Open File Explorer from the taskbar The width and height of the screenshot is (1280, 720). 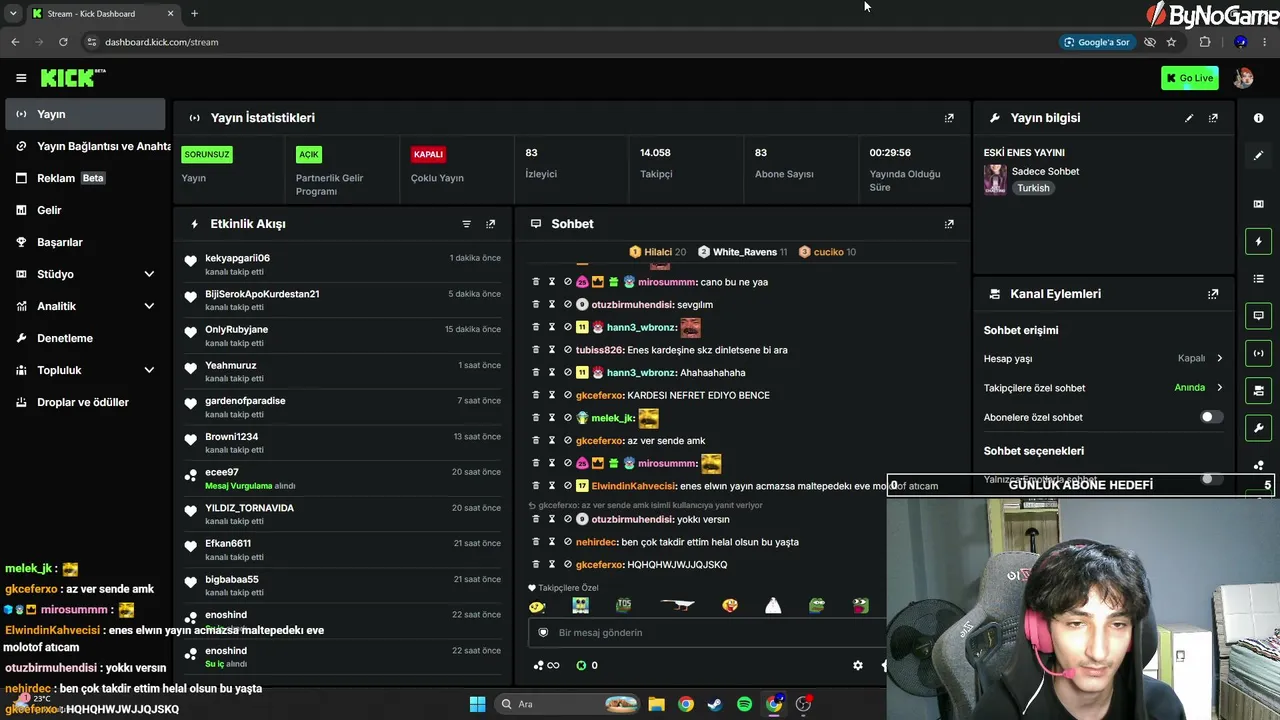[656, 704]
